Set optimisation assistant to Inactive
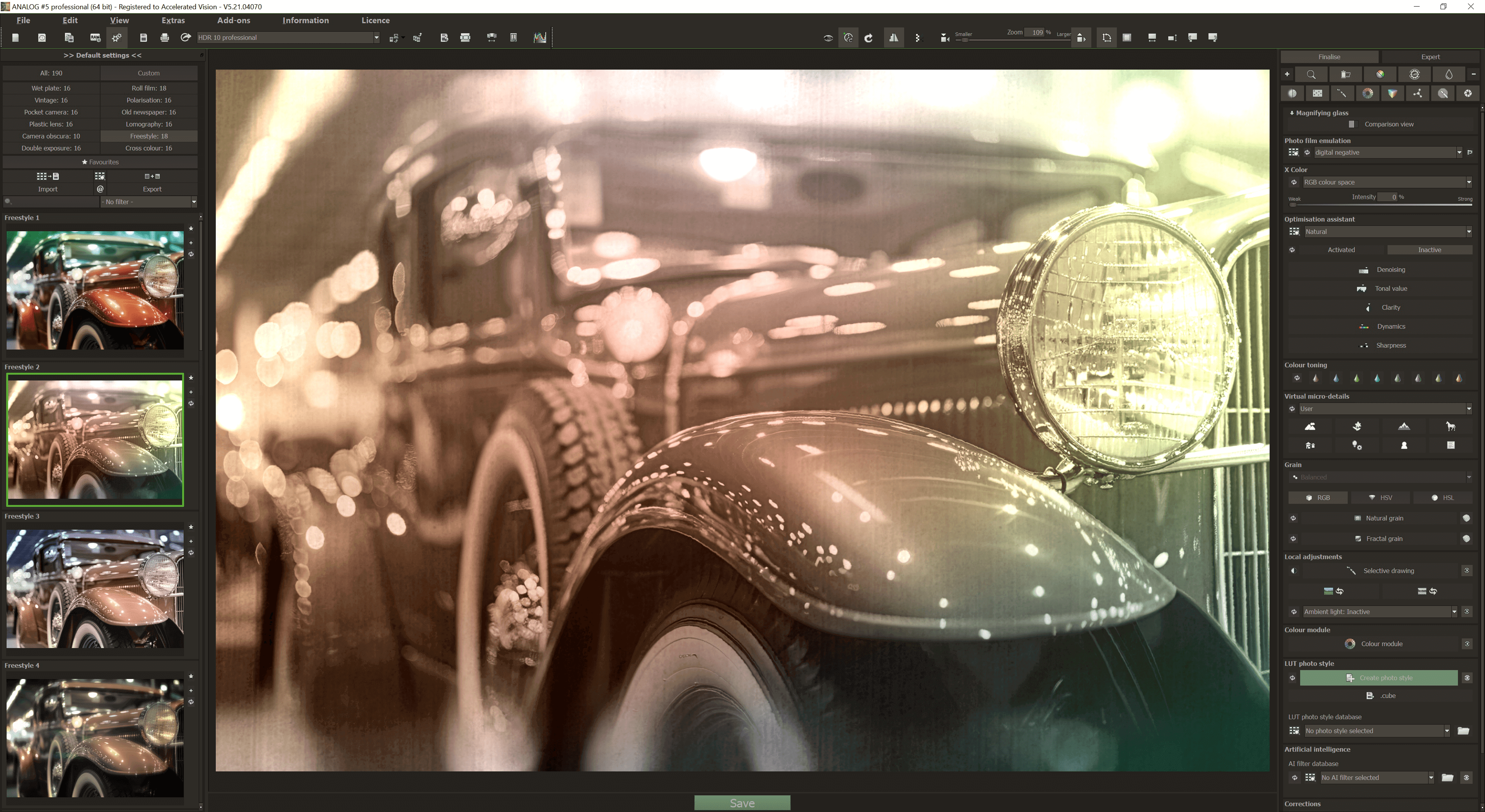This screenshot has height=812, width=1485. (1429, 249)
